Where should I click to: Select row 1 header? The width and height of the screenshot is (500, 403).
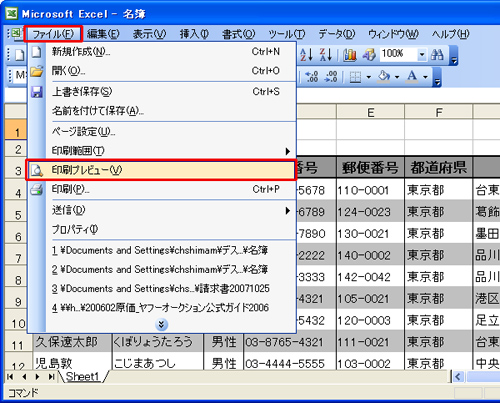(16, 131)
